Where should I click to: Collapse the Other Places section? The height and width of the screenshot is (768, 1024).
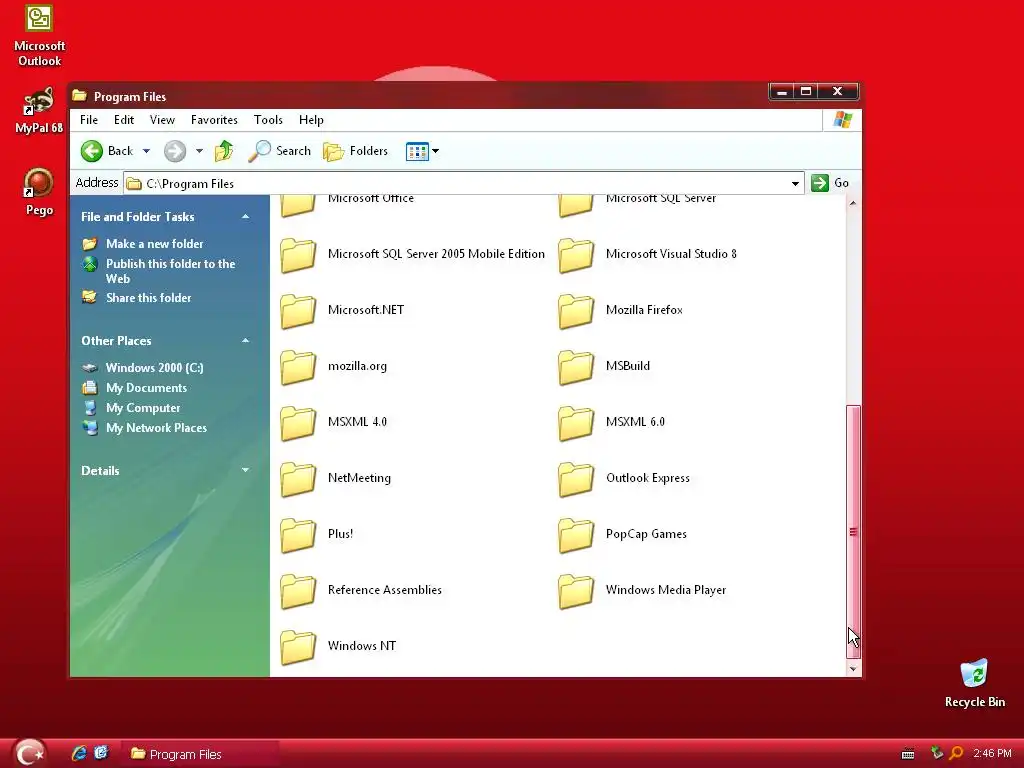pyautogui.click(x=246, y=341)
